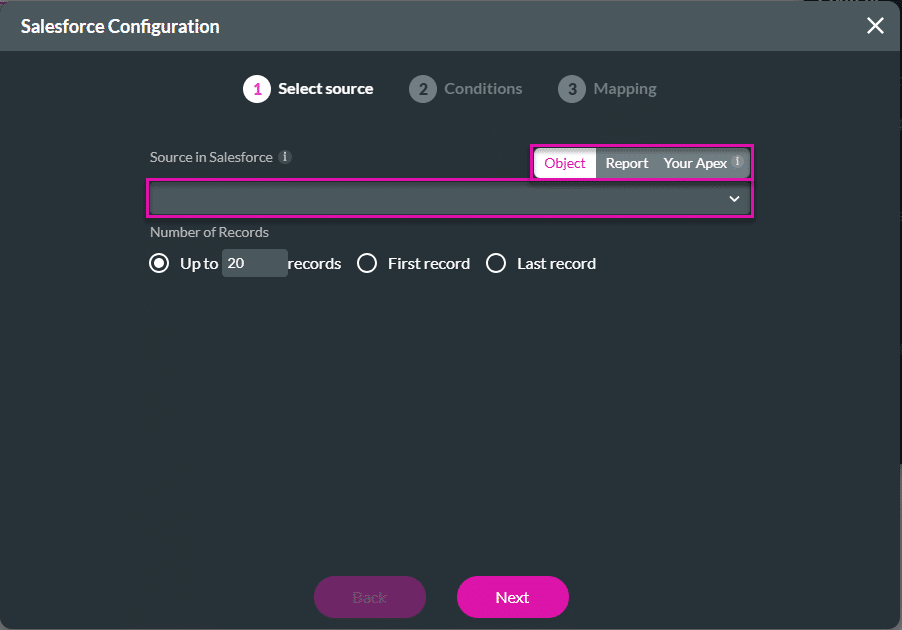
Task: Select the Last record radio button
Action: click(x=496, y=263)
